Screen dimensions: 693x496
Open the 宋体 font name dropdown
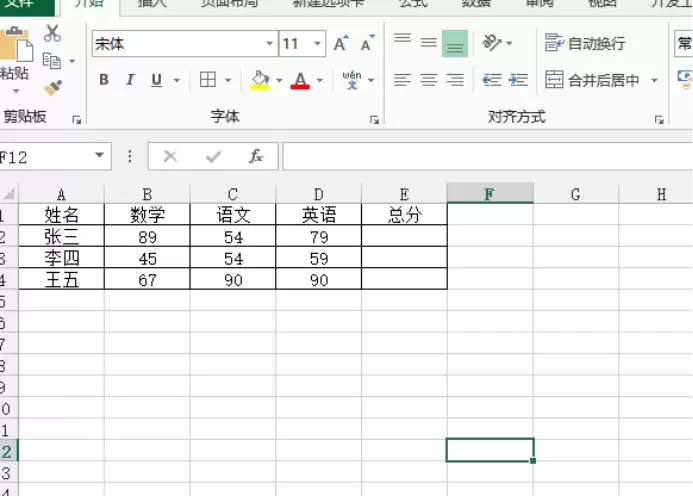(x=270, y=44)
